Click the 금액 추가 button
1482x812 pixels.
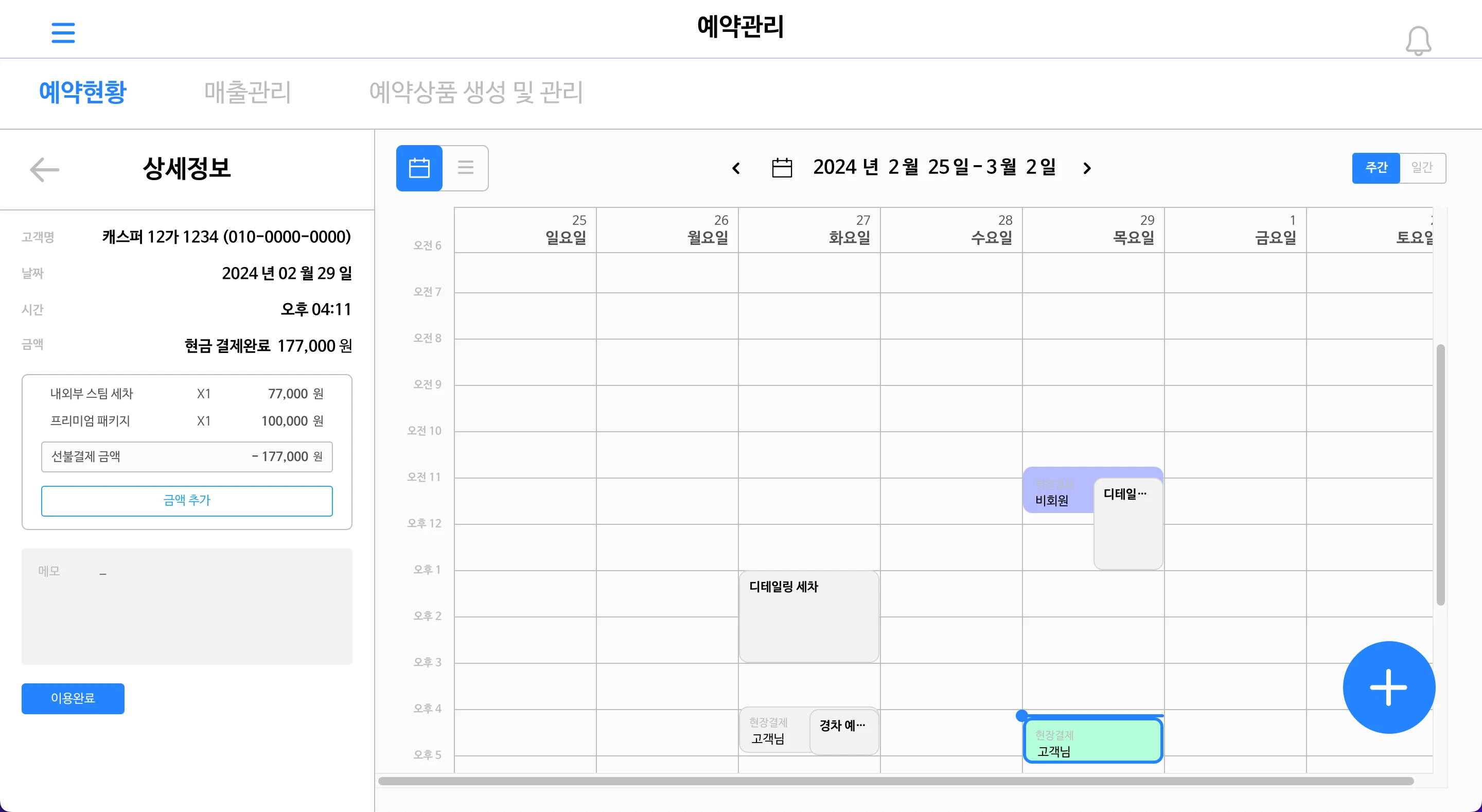point(187,500)
